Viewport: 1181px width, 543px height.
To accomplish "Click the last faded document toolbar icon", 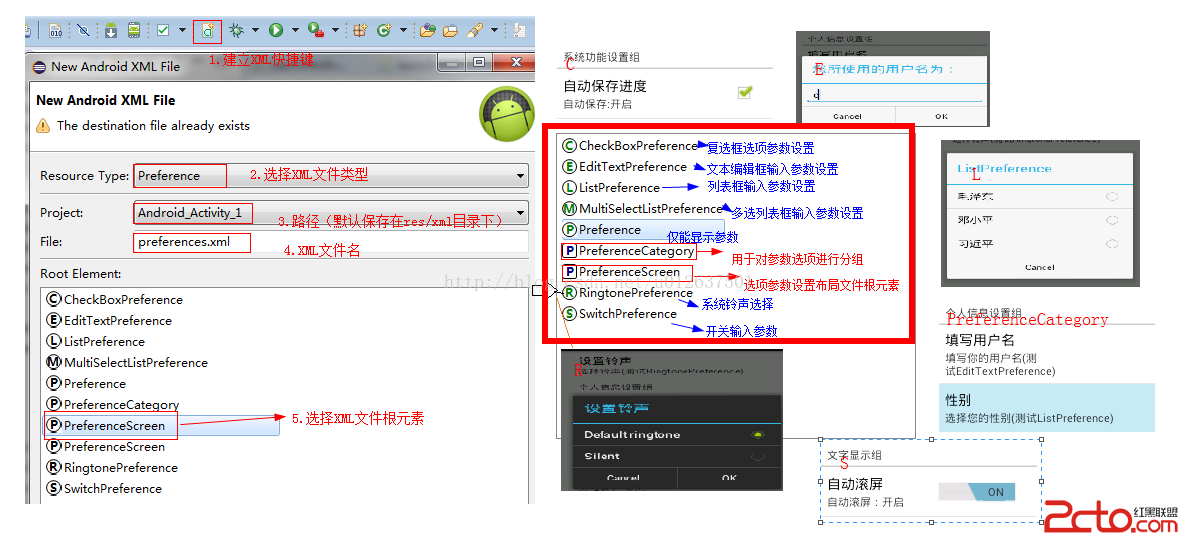I will click(519, 31).
